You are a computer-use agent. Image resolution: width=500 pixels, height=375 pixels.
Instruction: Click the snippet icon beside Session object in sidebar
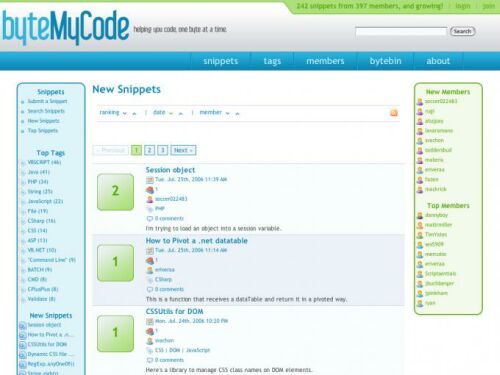click(x=22, y=325)
